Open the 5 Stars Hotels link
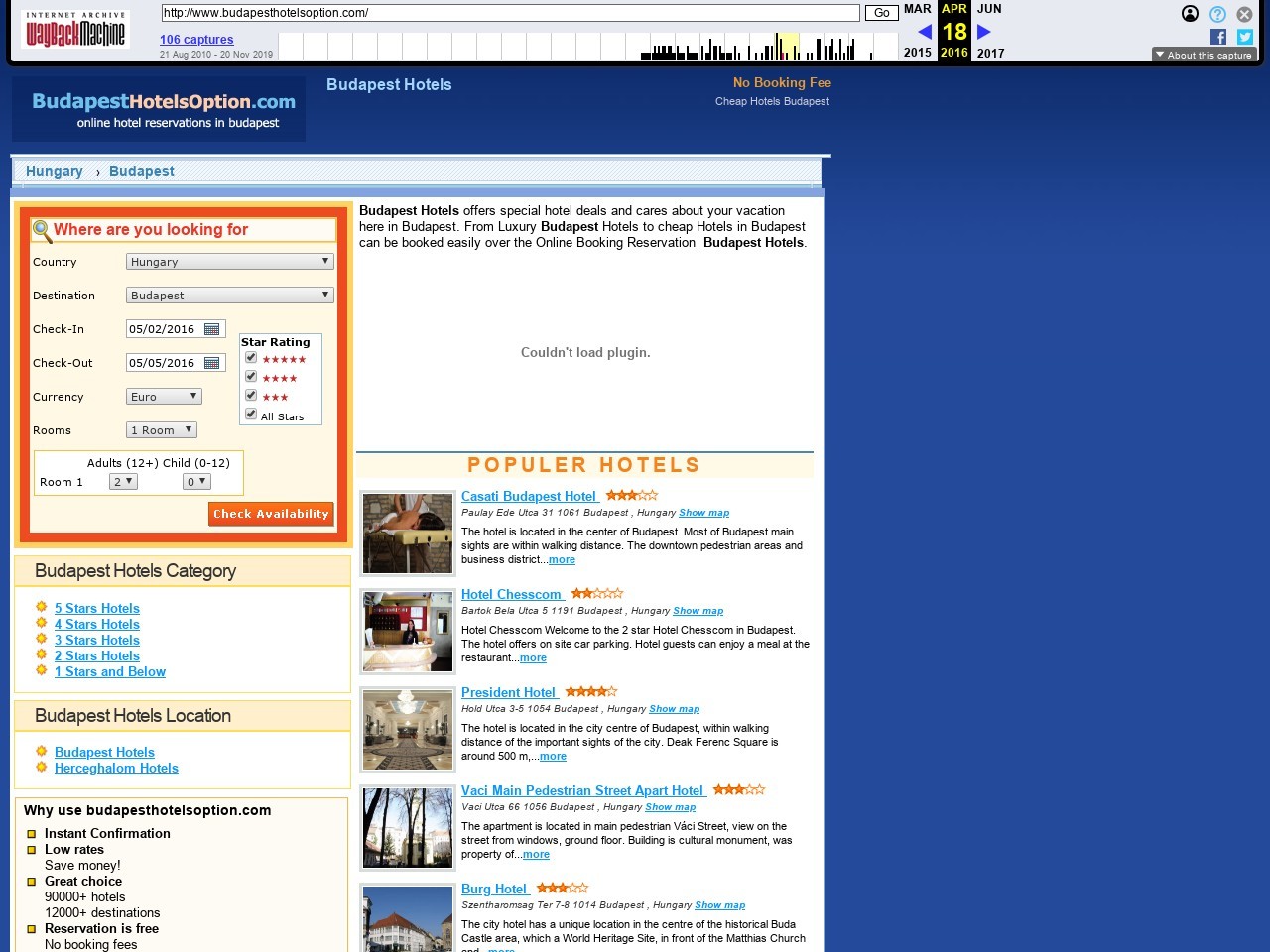Viewport: 1270px width, 952px height. click(97, 608)
